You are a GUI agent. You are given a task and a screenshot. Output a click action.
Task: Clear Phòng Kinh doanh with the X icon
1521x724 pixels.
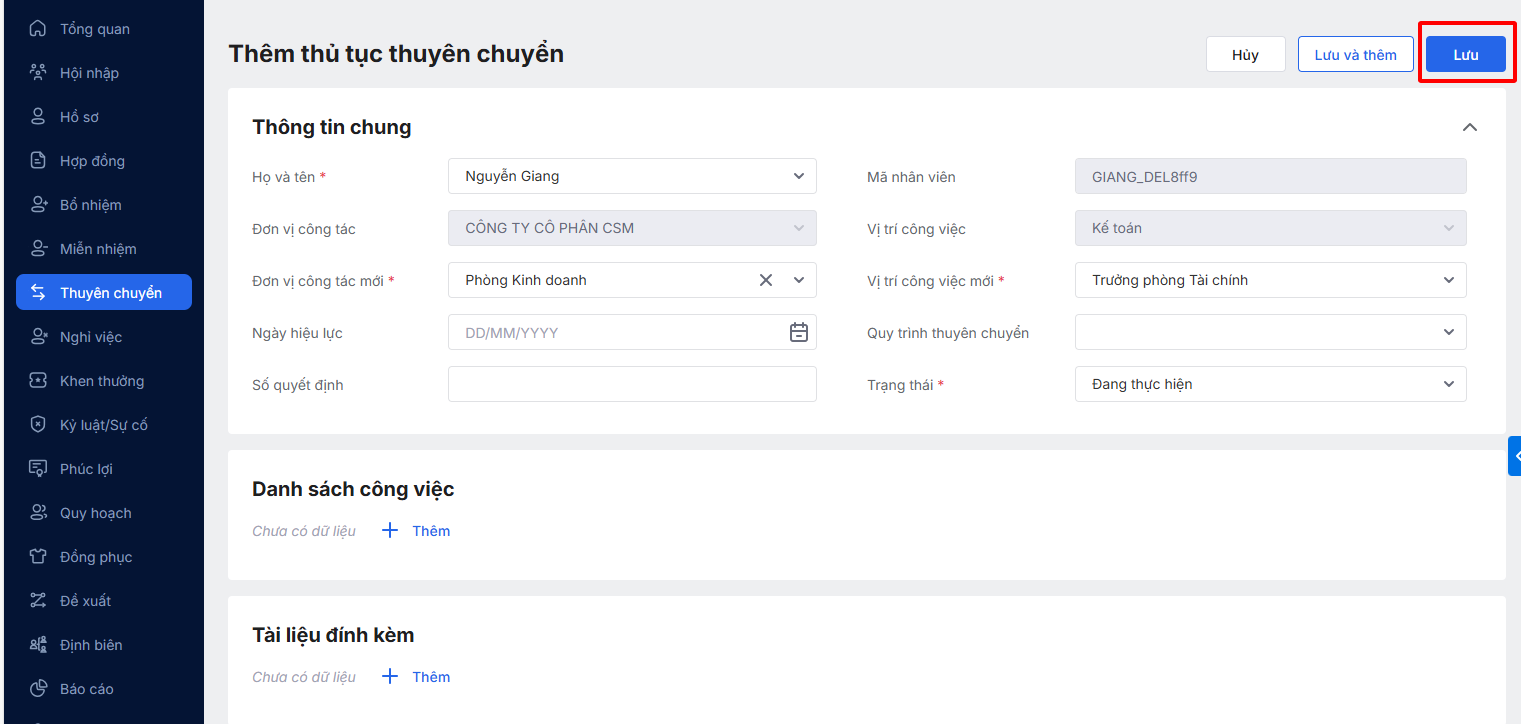pyautogui.click(x=766, y=280)
